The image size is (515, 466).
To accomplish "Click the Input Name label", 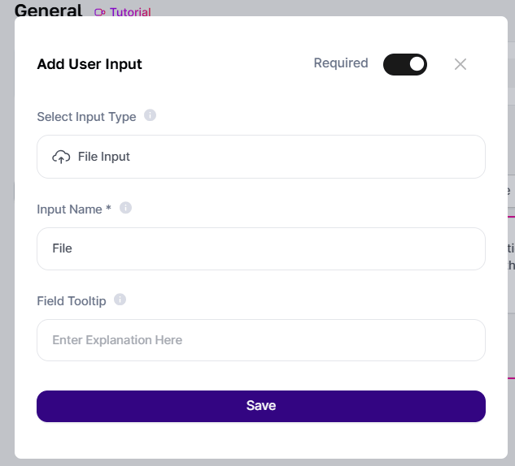I will (x=69, y=209).
